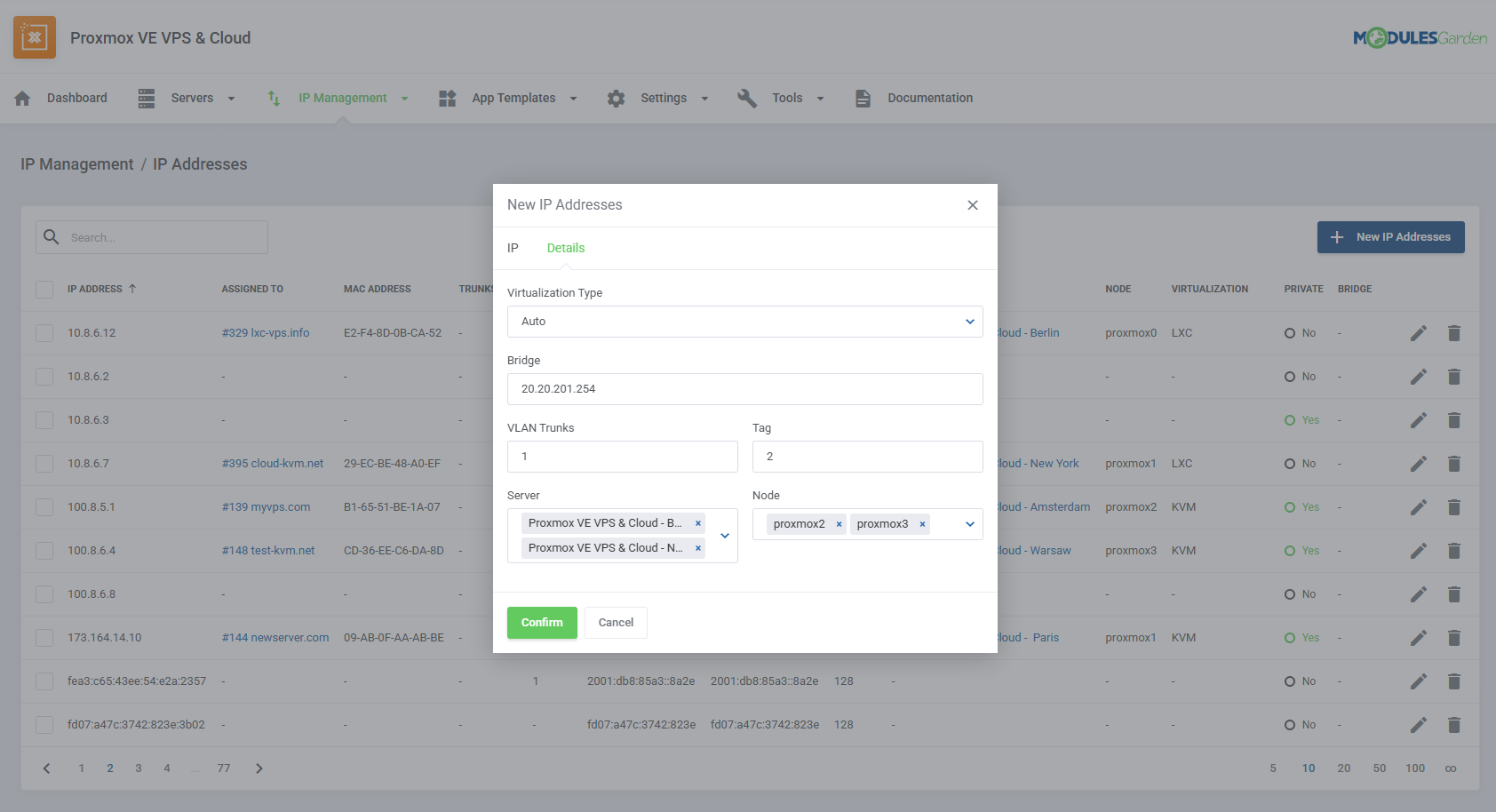This screenshot has height=812, width=1496.
Task: Select the Tools wrench icon
Action: [747, 98]
